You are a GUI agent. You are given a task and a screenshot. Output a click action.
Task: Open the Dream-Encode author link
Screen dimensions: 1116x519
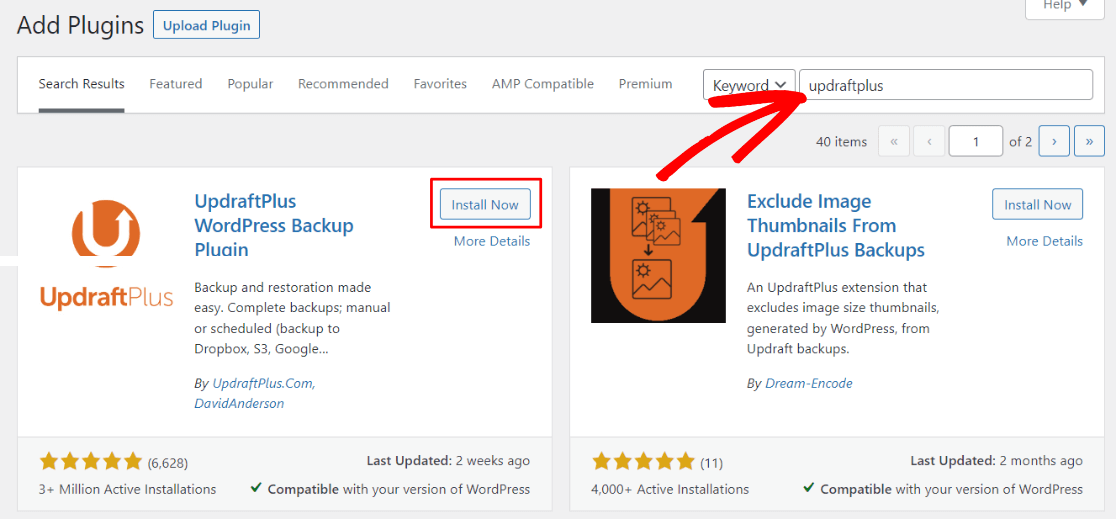point(809,383)
